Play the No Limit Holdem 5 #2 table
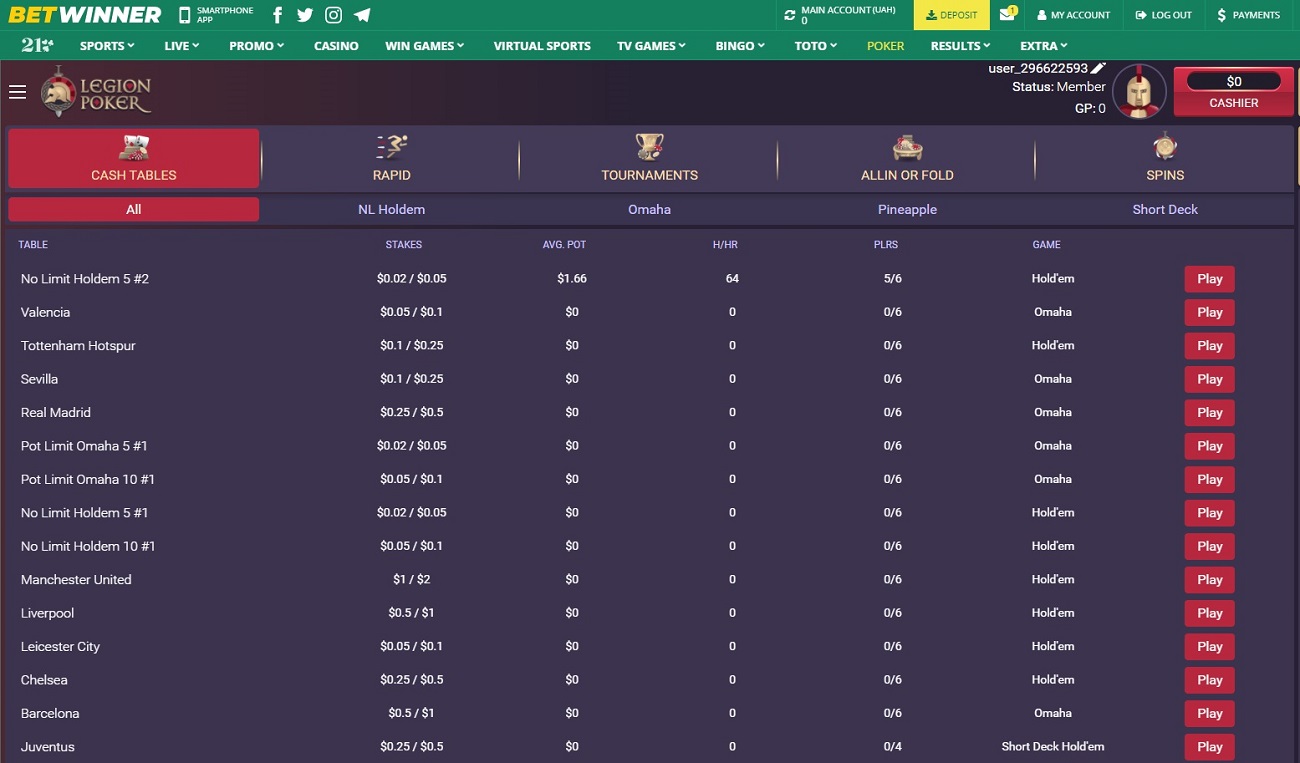This screenshot has width=1300, height=763. 1210,279
